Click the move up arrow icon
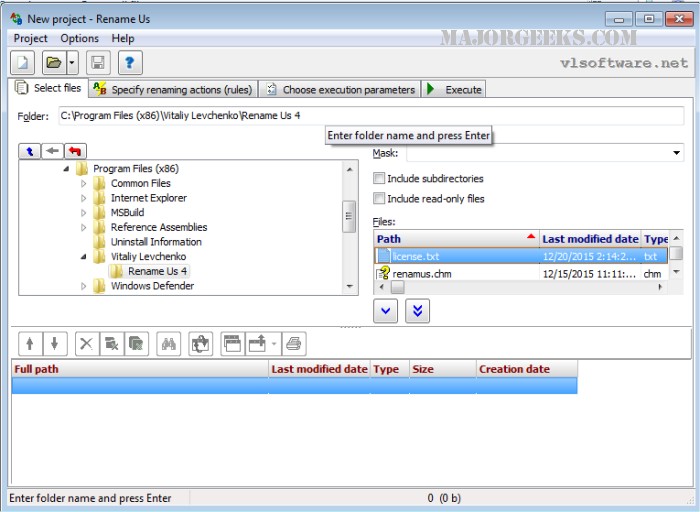Image resolution: width=700 pixels, height=512 pixels. tap(30, 343)
